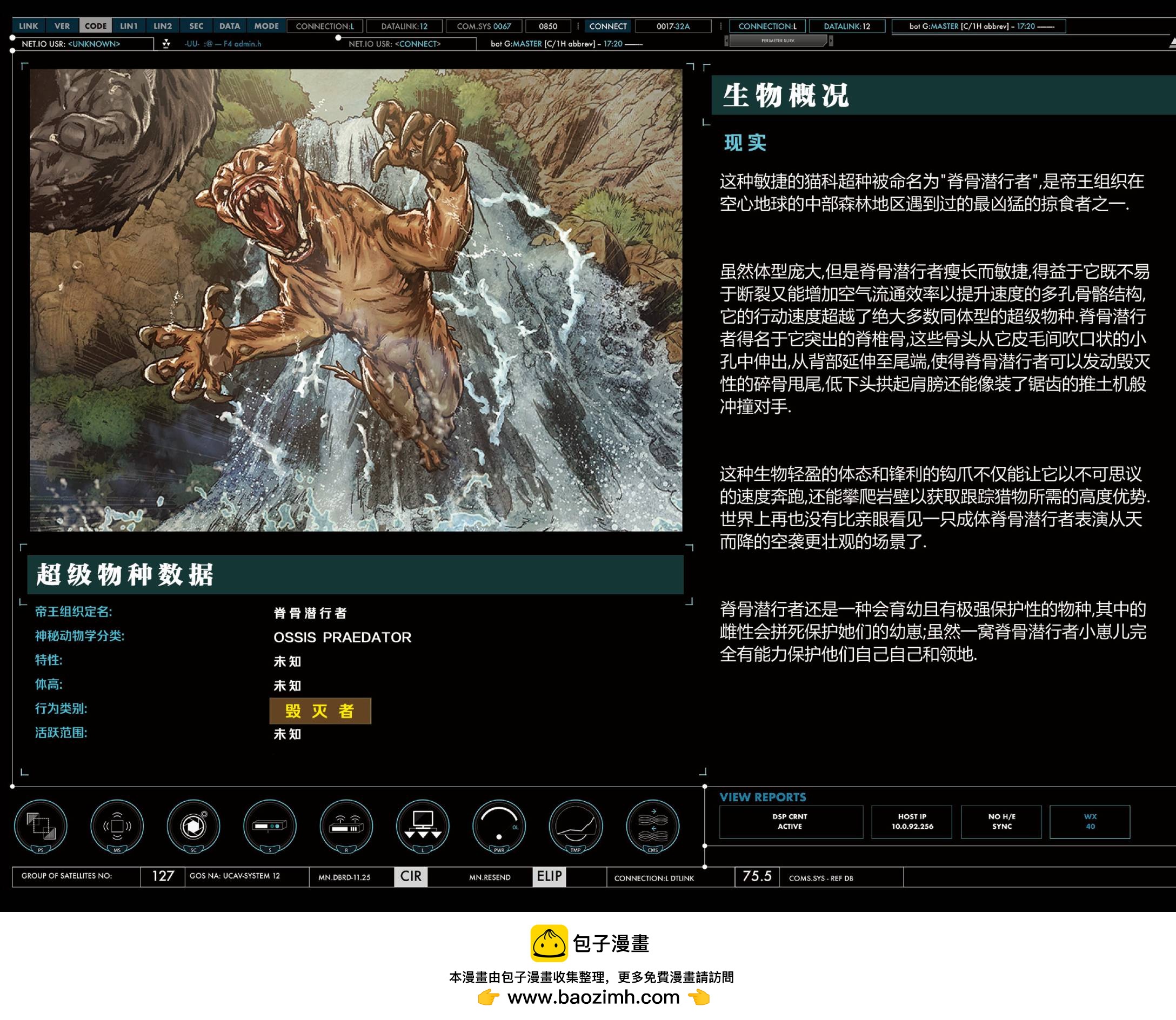
Task: Visit the www.baozimh.com link
Action: [x=593, y=997]
